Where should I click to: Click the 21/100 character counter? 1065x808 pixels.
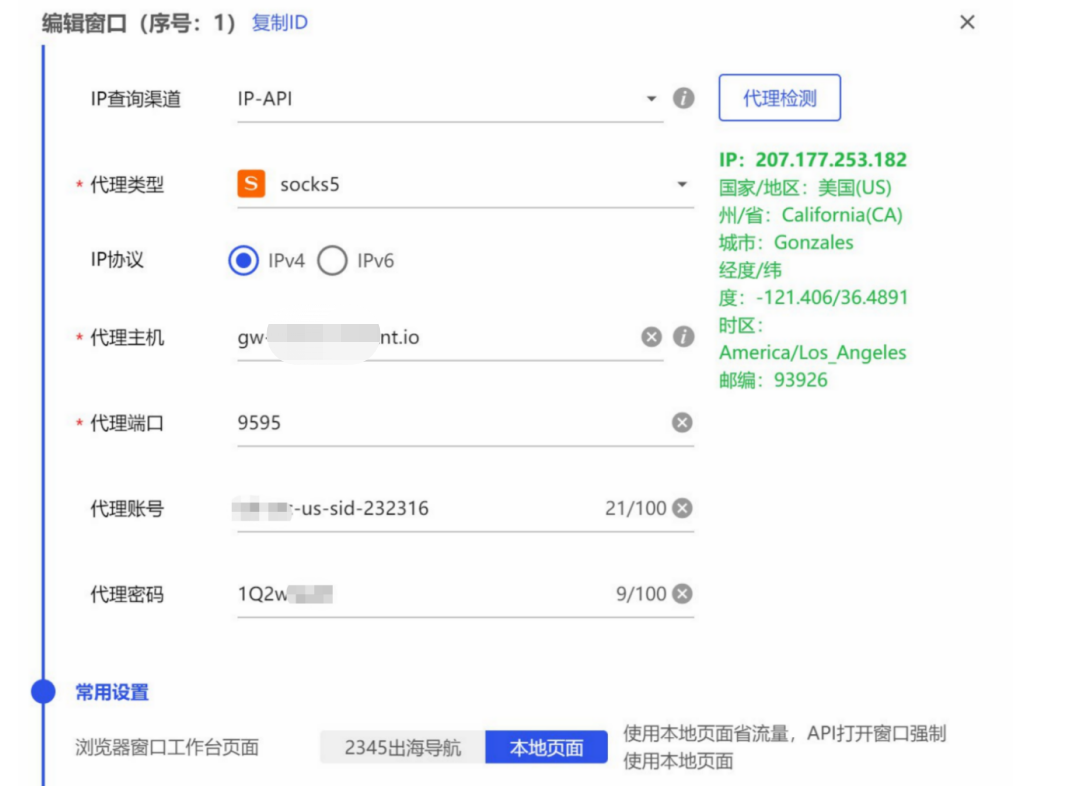[x=635, y=508]
